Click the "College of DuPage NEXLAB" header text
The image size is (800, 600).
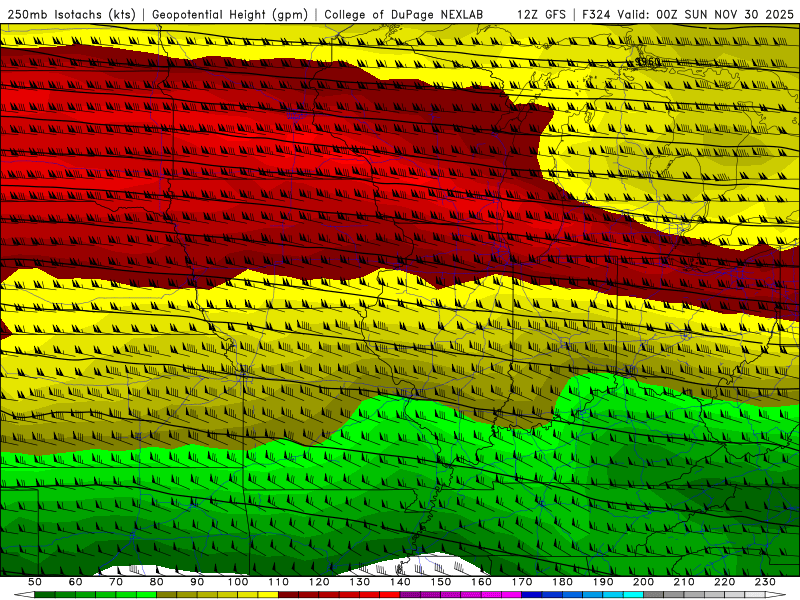(404, 14)
